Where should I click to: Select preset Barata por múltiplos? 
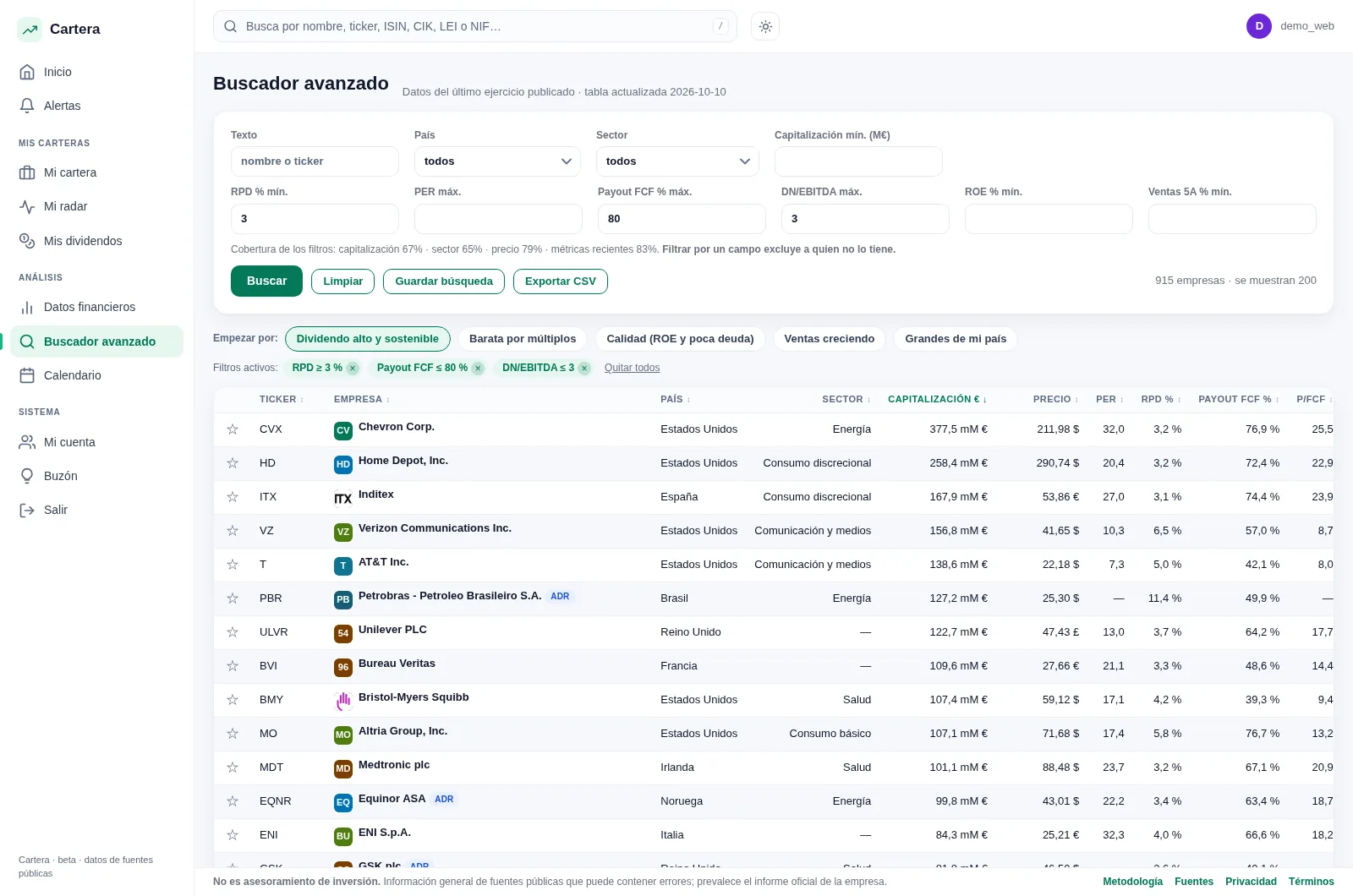523,339
